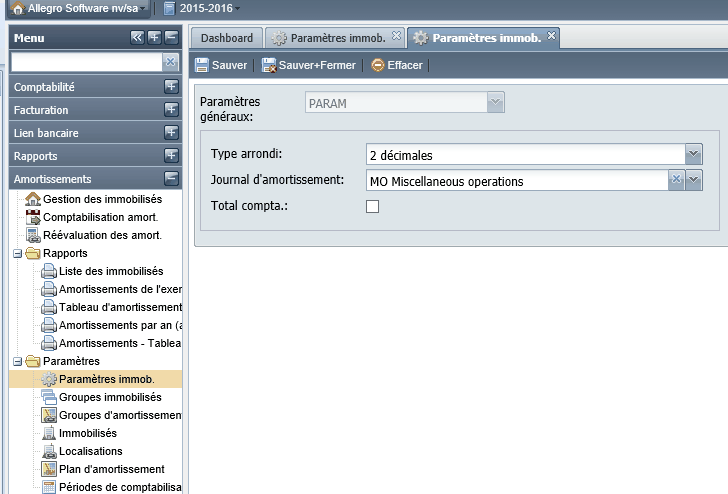
Task: Collapse the Menu panel with double arrow
Action: 137,38
